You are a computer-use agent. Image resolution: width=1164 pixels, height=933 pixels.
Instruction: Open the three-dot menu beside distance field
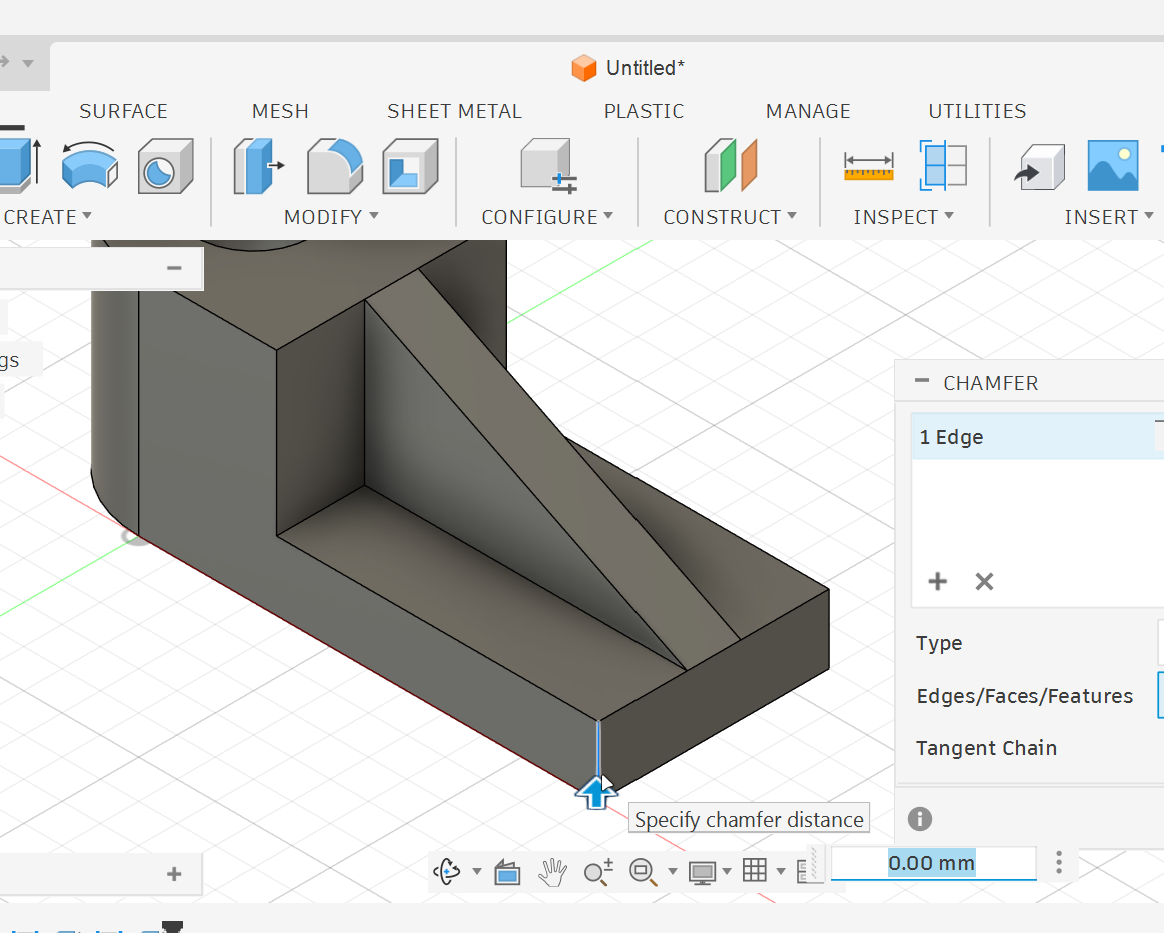1059,862
